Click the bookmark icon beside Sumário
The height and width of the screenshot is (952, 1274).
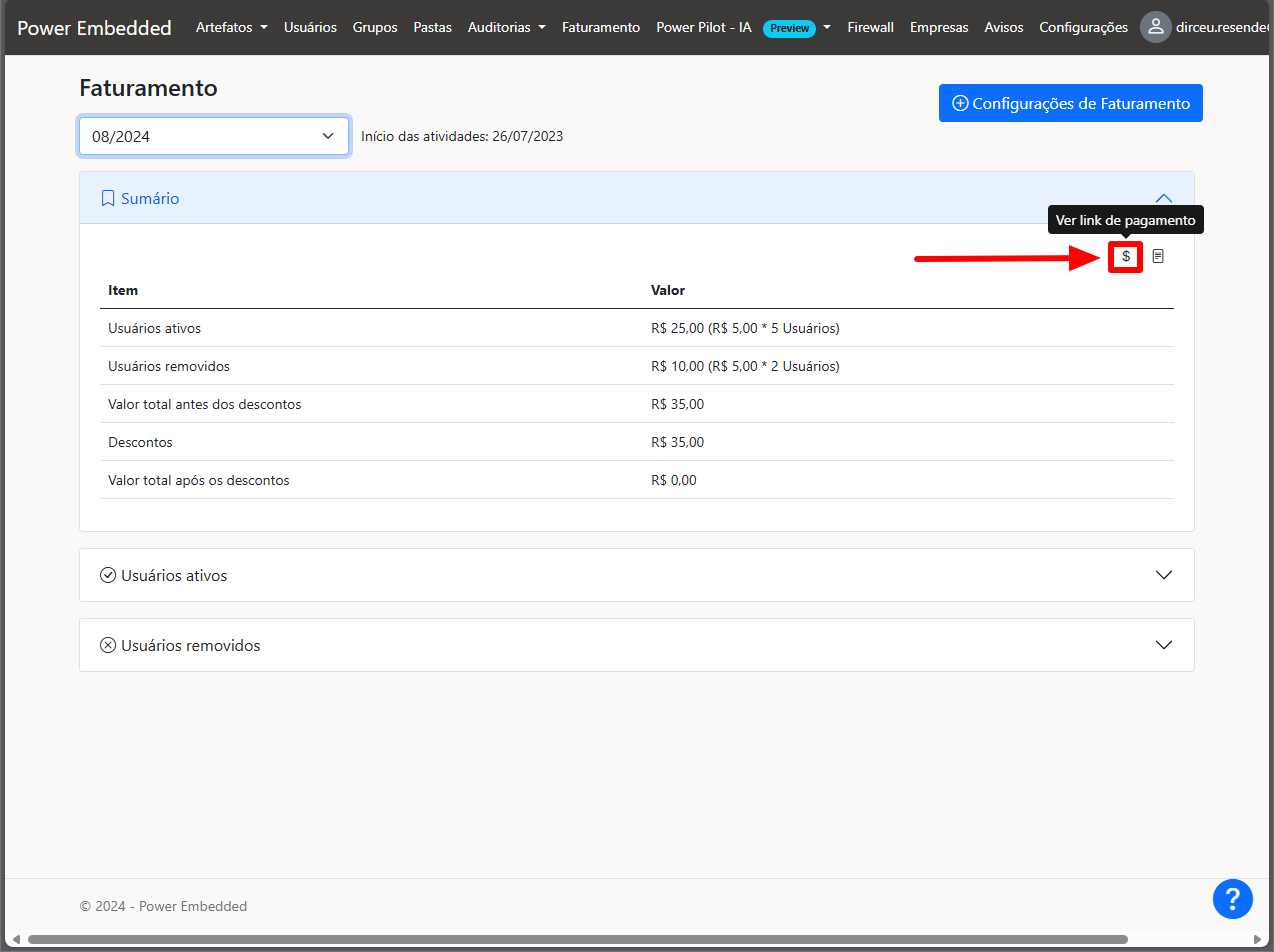pyautogui.click(x=108, y=198)
